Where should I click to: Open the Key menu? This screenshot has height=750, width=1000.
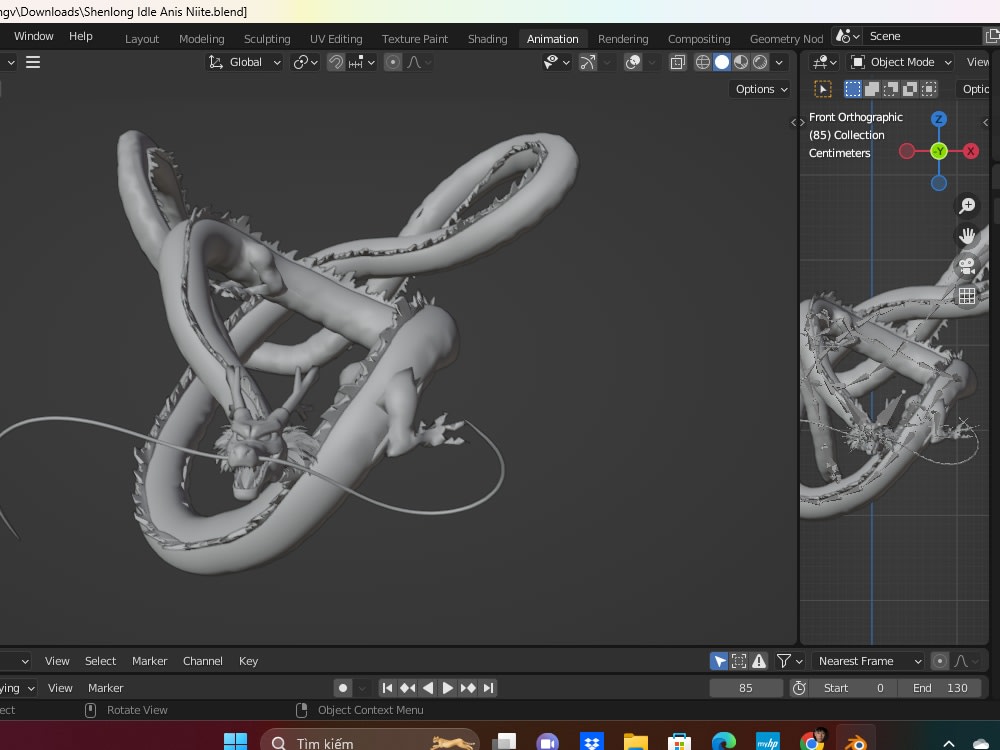(248, 661)
